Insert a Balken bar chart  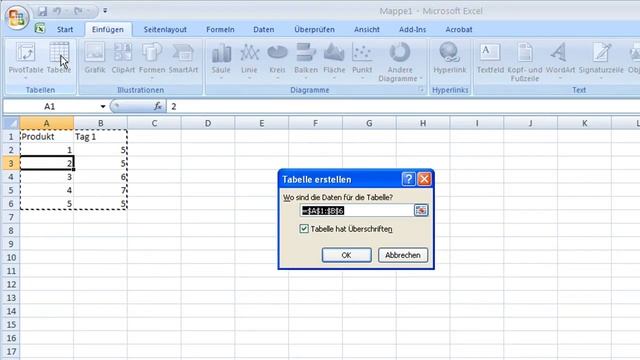306,61
